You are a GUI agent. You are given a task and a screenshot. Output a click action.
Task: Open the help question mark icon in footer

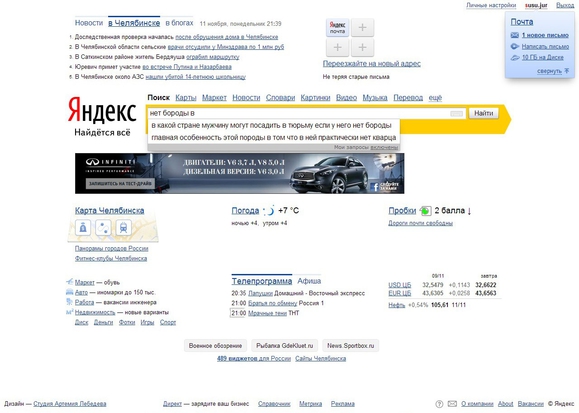point(439,404)
